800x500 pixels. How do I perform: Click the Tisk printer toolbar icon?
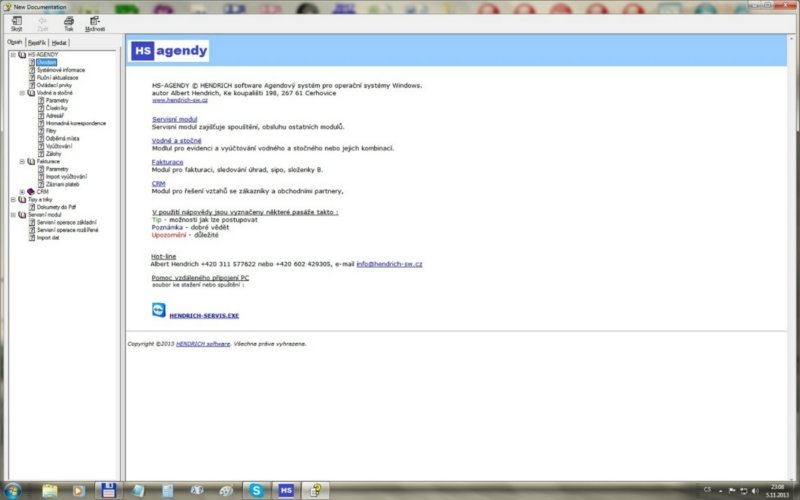pos(69,23)
